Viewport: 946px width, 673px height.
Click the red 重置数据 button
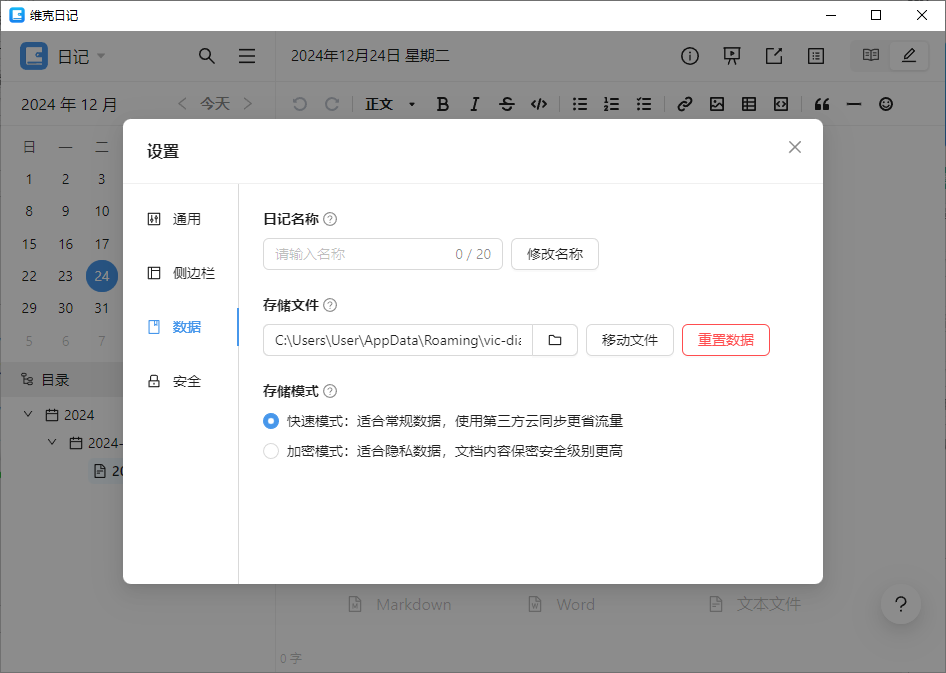click(726, 340)
